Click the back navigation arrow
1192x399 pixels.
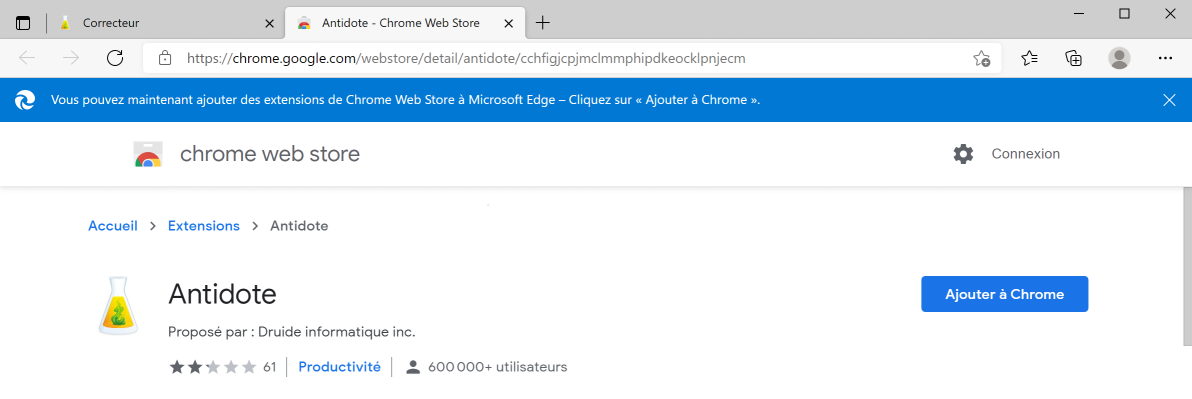(27, 58)
